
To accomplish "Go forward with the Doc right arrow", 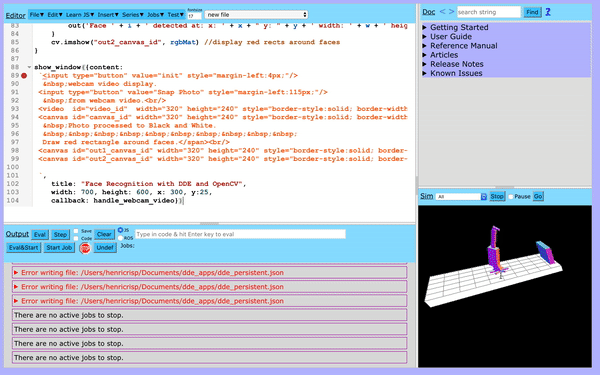I will coord(452,12).
